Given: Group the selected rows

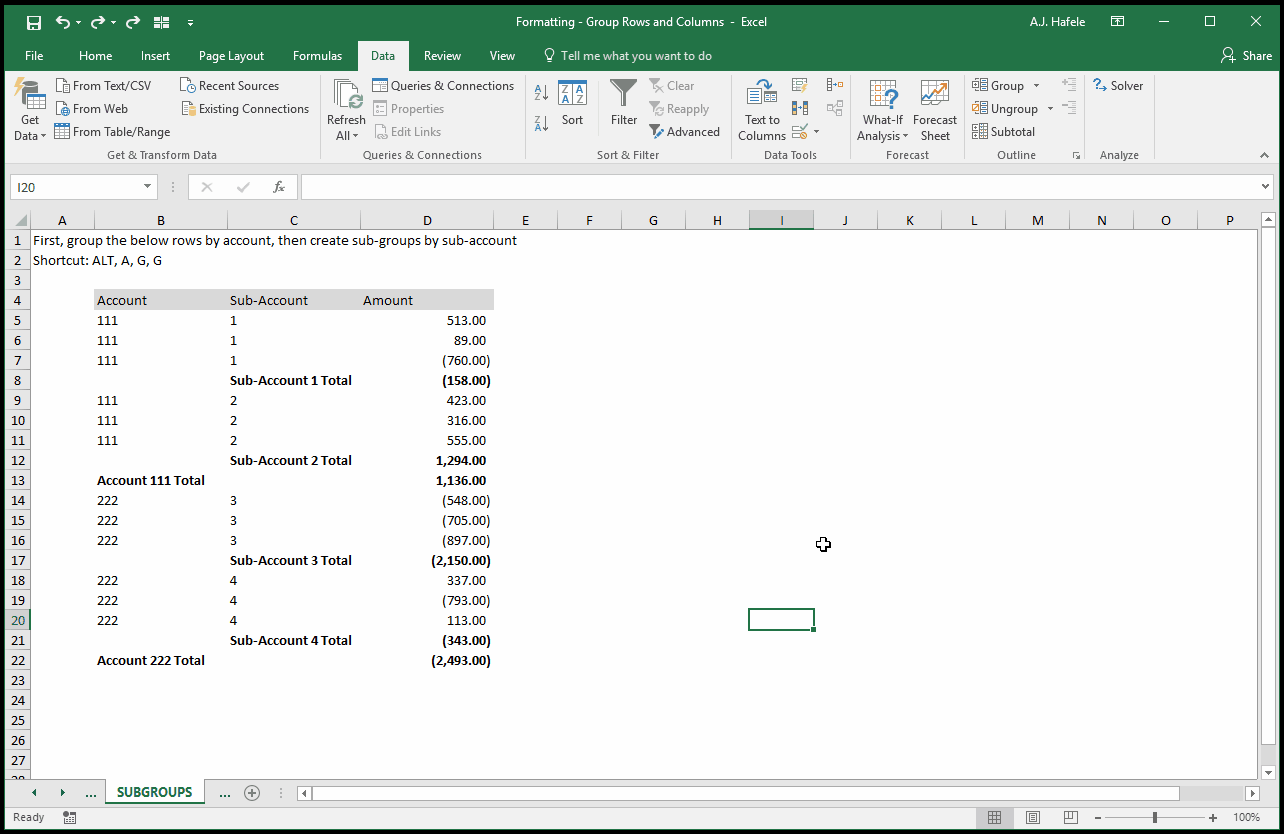Looking at the screenshot, I should tap(998, 86).
